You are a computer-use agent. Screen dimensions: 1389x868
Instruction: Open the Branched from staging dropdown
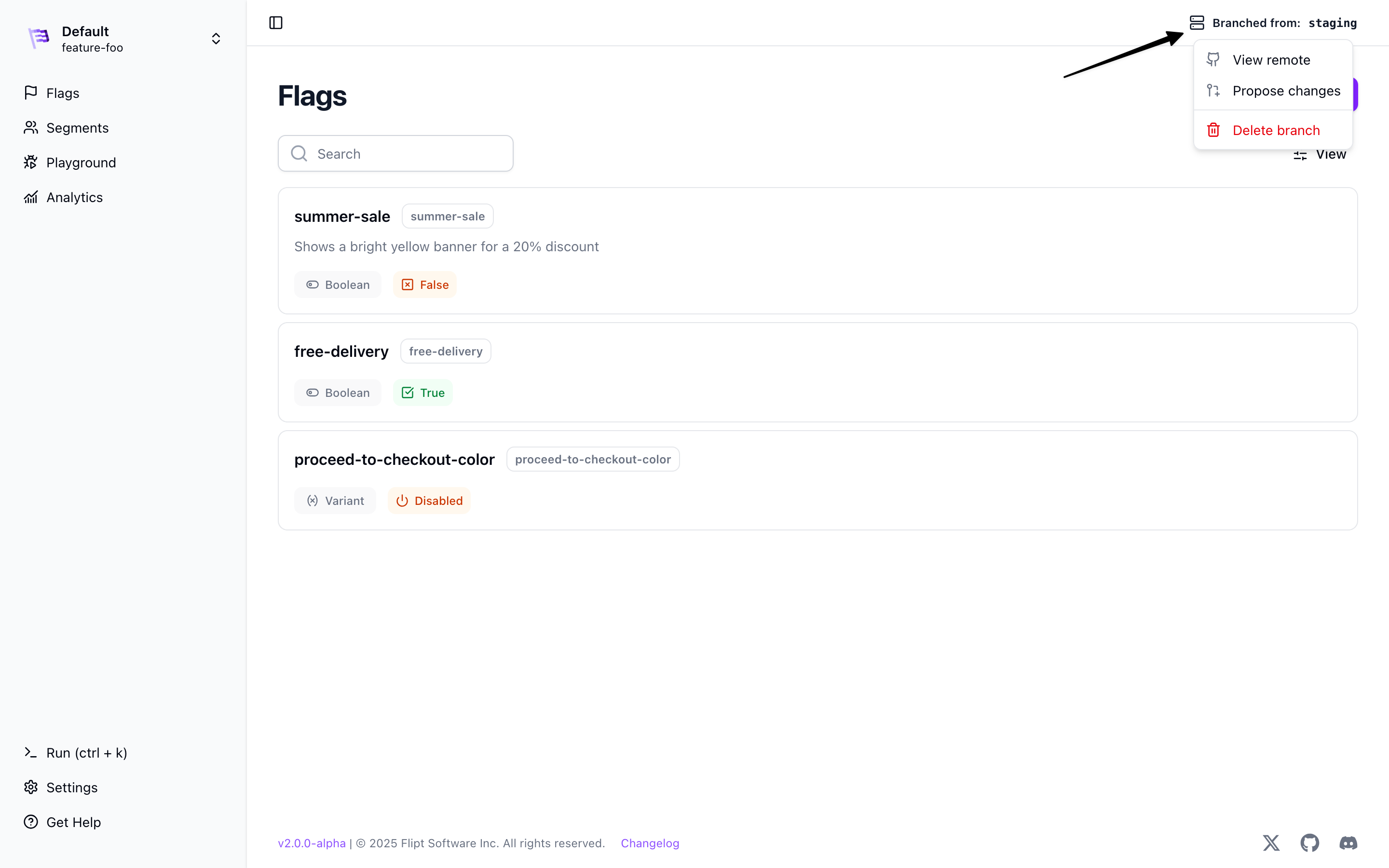(x=1283, y=23)
